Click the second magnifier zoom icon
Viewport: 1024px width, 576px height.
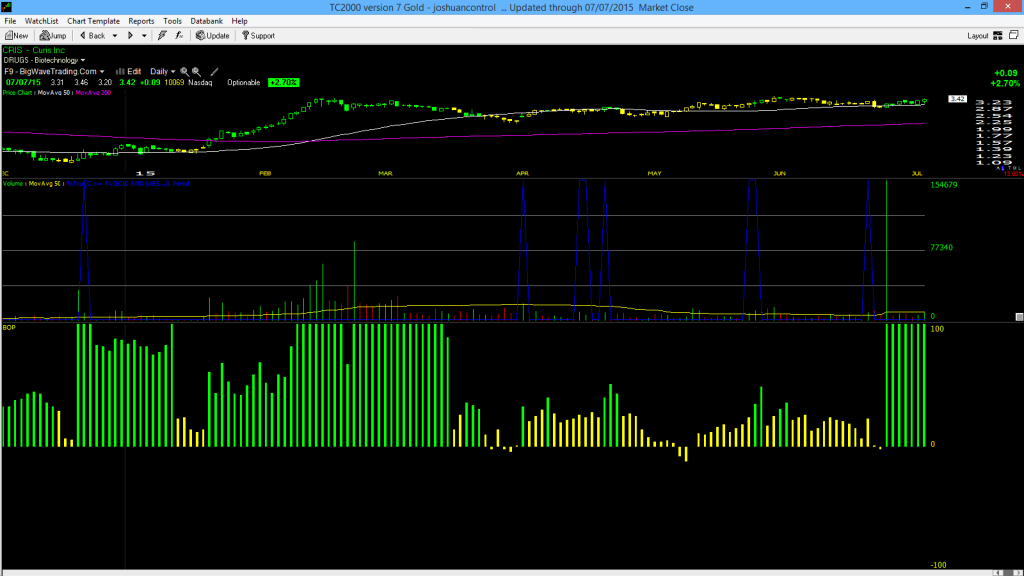coord(197,71)
